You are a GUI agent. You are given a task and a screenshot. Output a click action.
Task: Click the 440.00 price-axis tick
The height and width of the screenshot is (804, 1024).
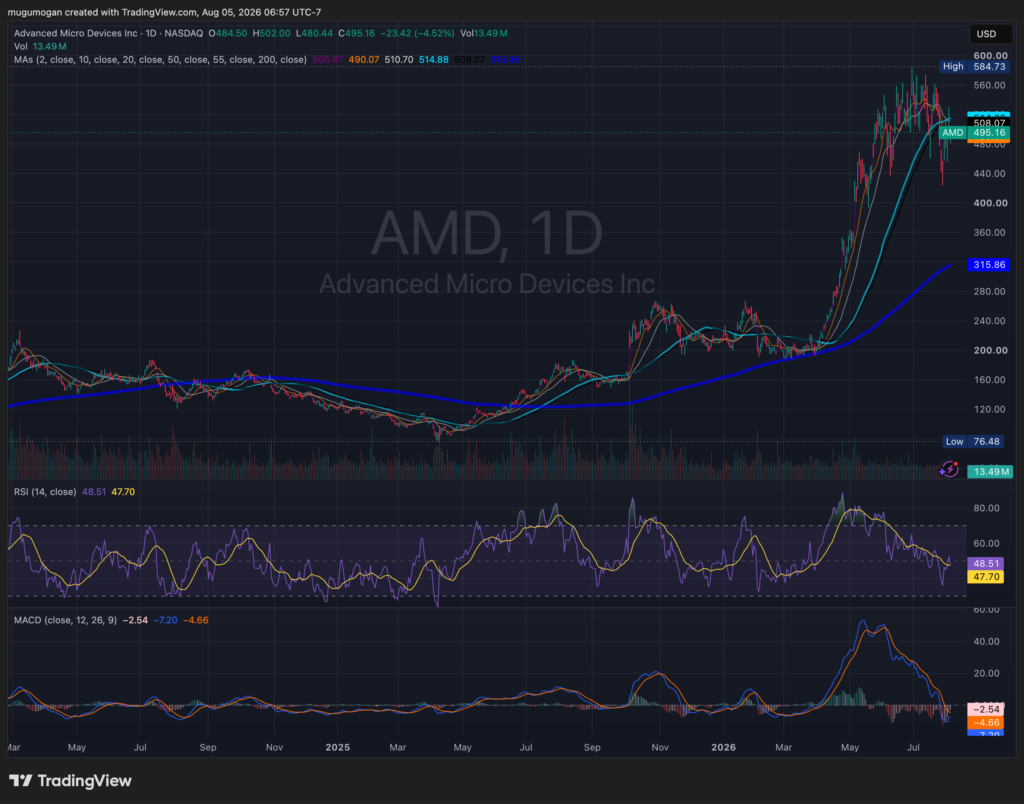tap(989, 174)
